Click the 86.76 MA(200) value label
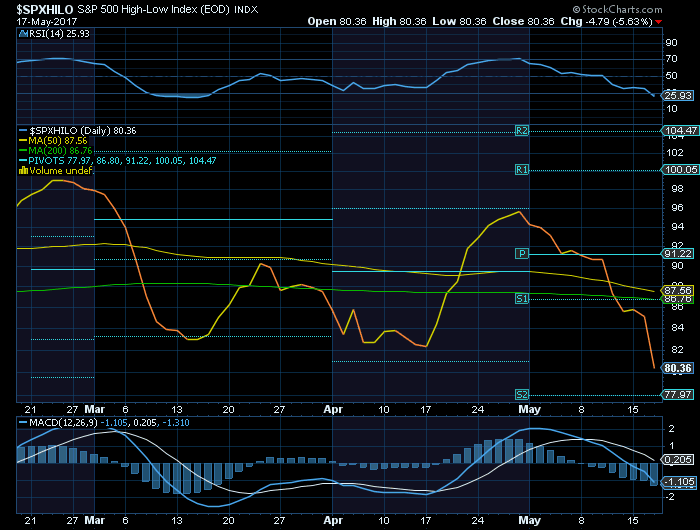Image resolution: width=700 pixels, height=530 pixels. [678, 299]
